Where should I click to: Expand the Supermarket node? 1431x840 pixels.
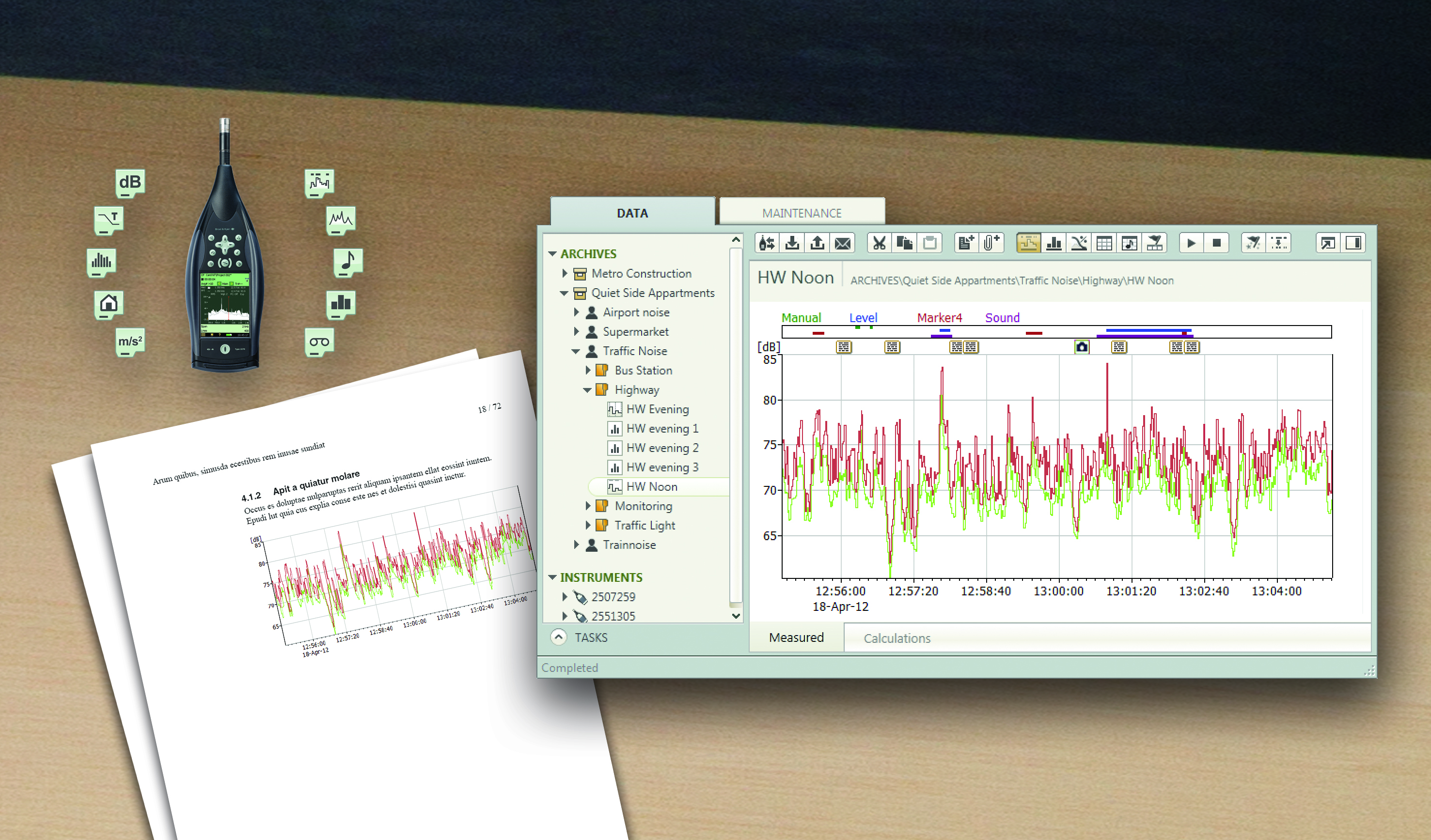click(576, 331)
